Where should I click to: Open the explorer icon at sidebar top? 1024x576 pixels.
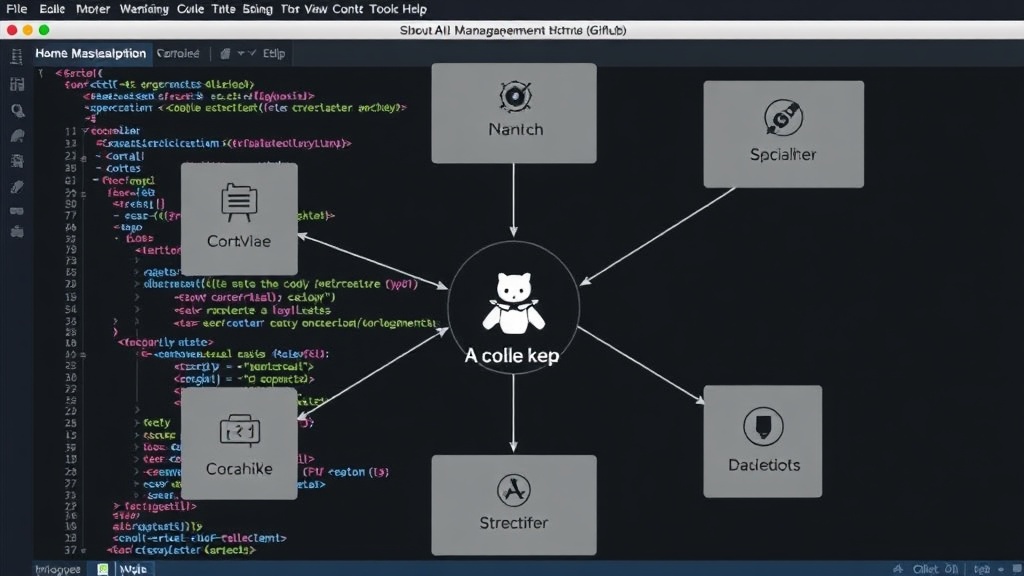pos(16,57)
